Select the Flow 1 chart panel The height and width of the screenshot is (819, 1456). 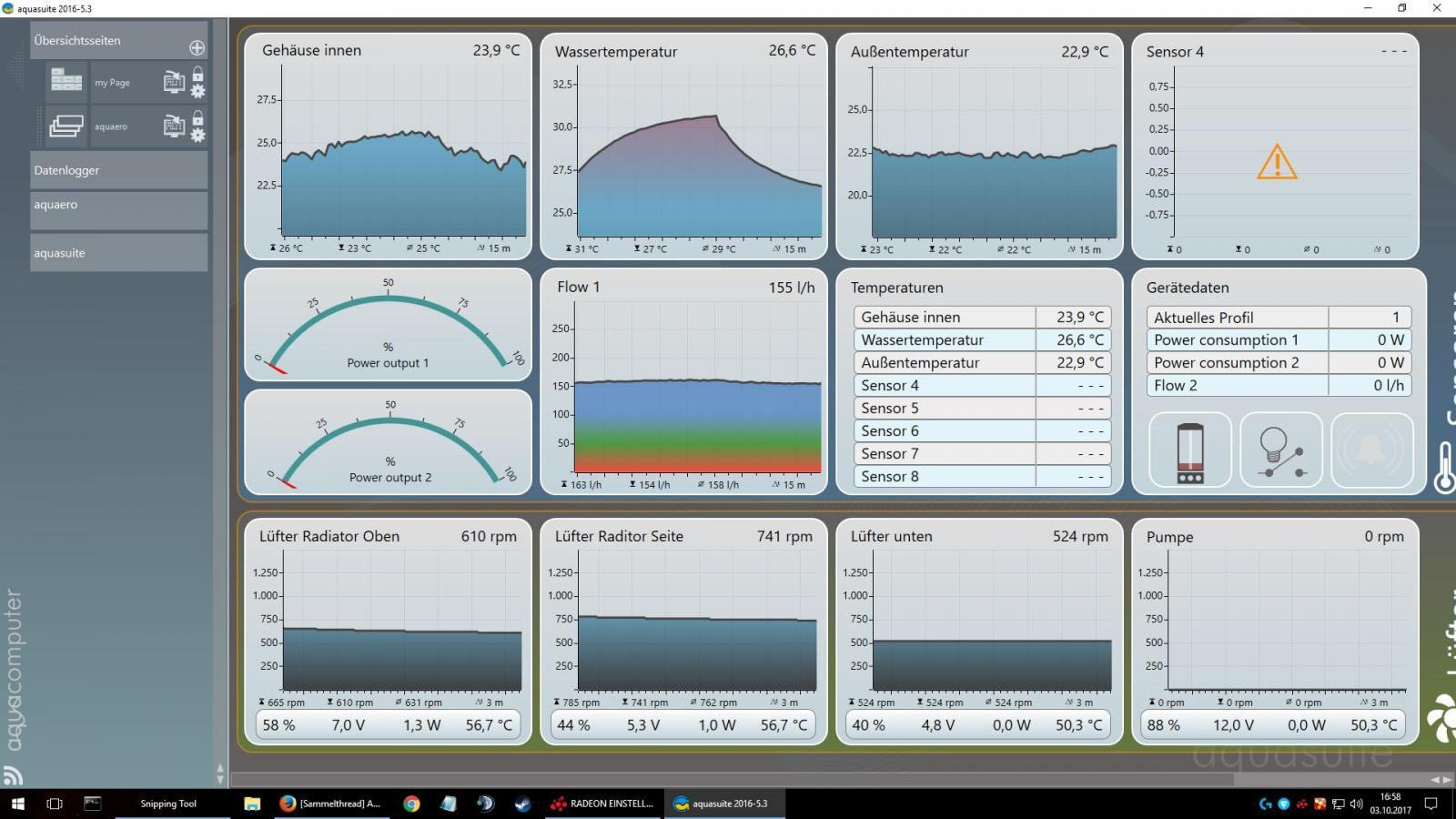pyautogui.click(x=684, y=381)
